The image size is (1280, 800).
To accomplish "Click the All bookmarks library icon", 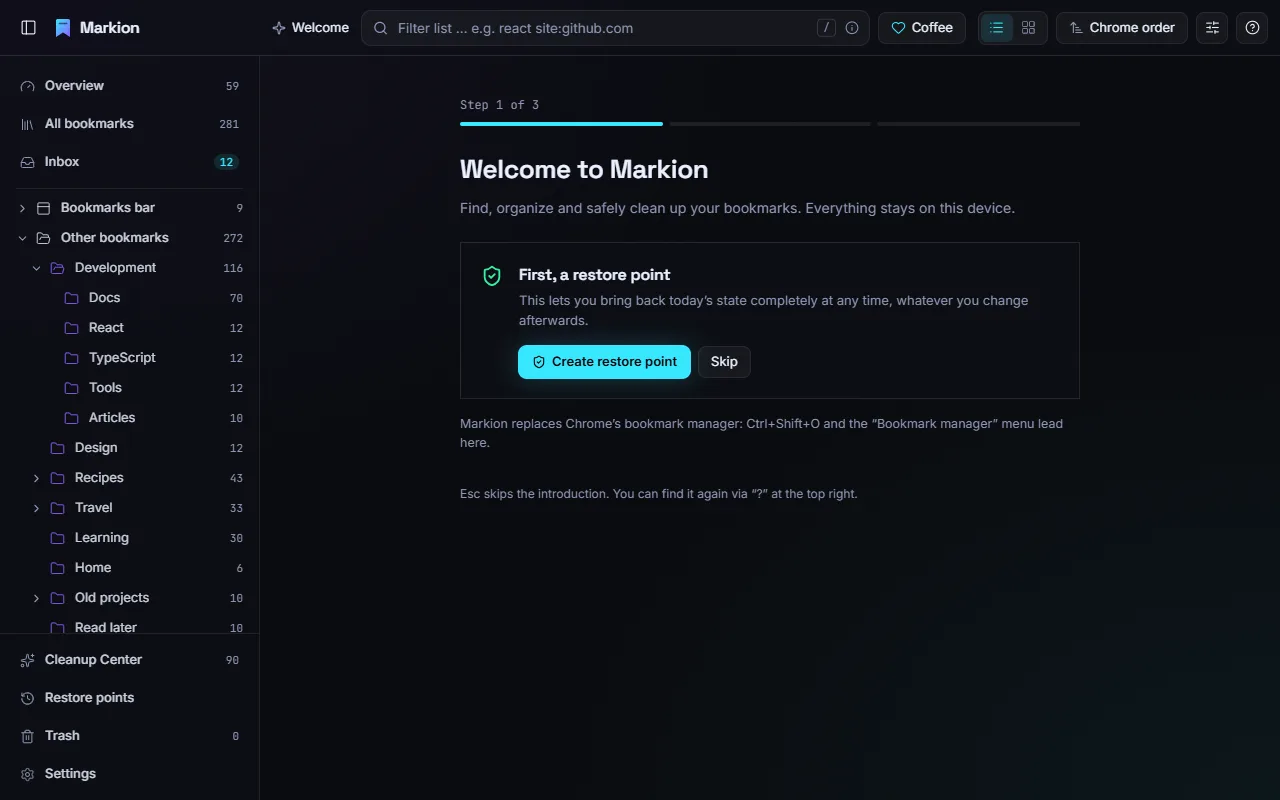I will click(x=27, y=124).
